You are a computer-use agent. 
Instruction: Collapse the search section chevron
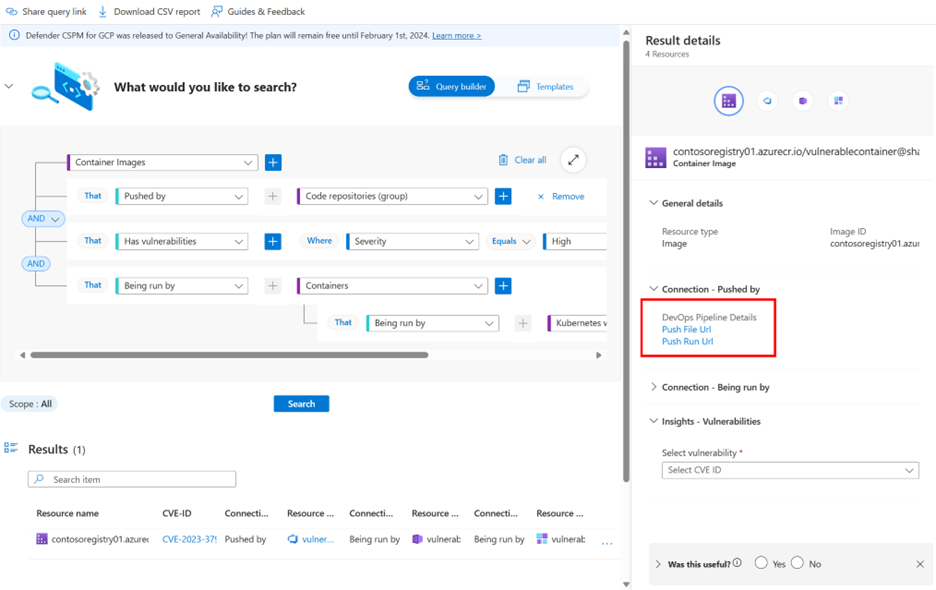[x=9, y=87]
